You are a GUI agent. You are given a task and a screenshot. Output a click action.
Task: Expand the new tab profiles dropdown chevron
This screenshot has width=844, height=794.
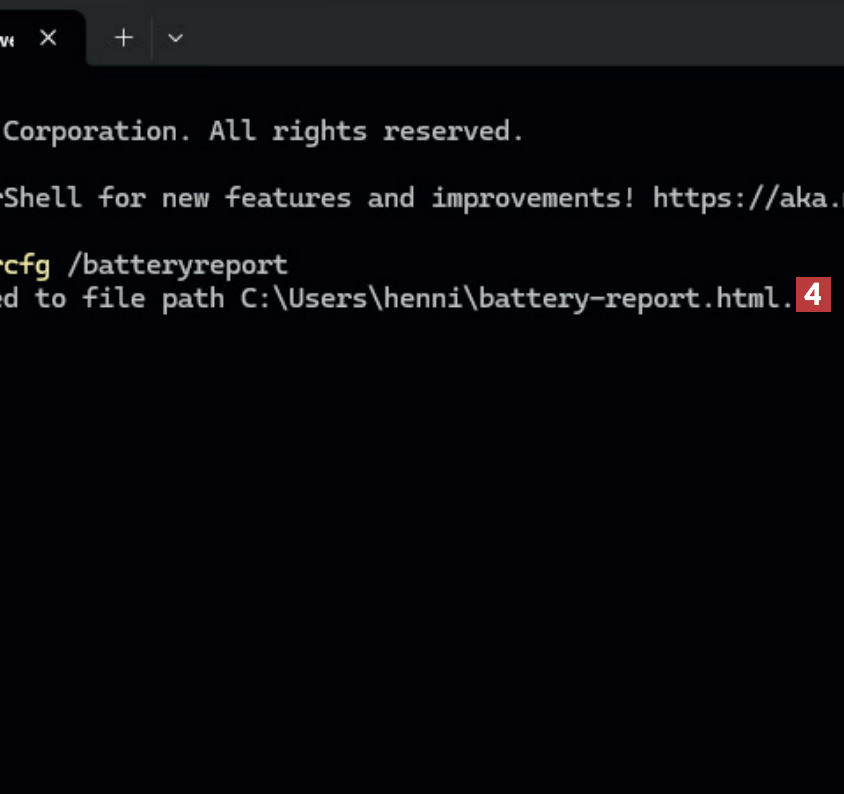pyautogui.click(x=175, y=38)
